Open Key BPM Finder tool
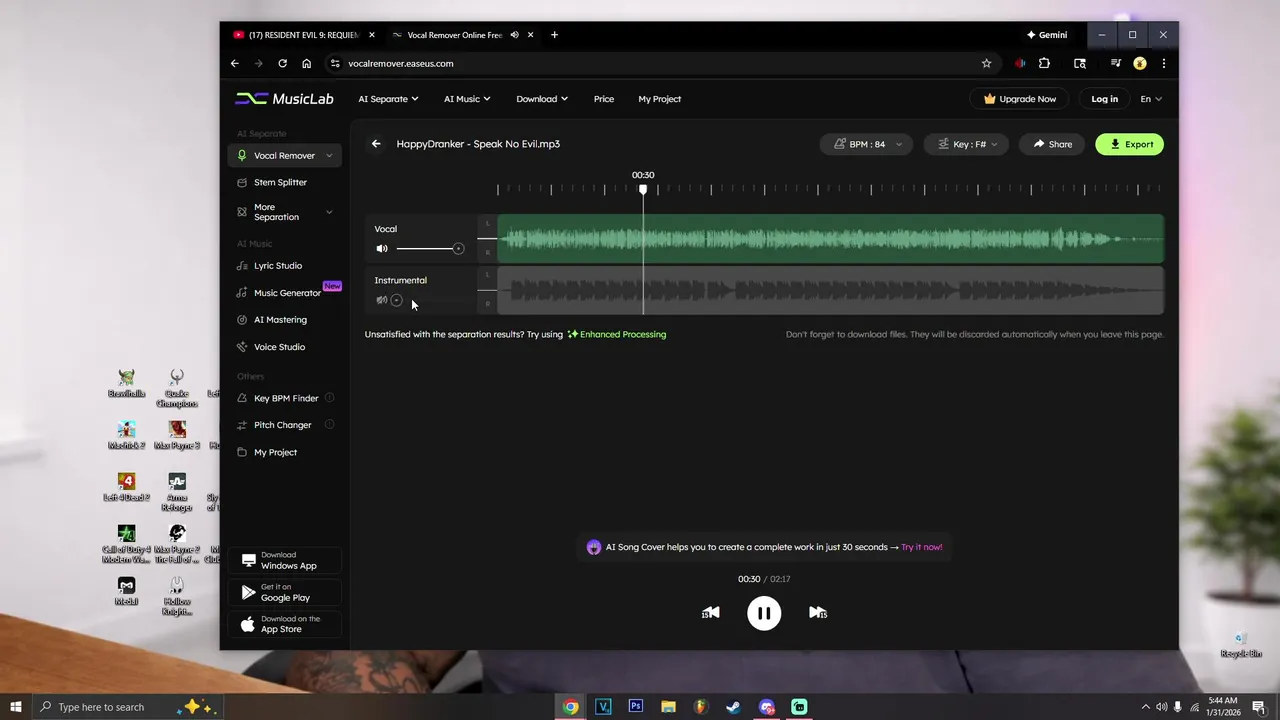Image resolution: width=1280 pixels, height=720 pixels. click(x=285, y=398)
